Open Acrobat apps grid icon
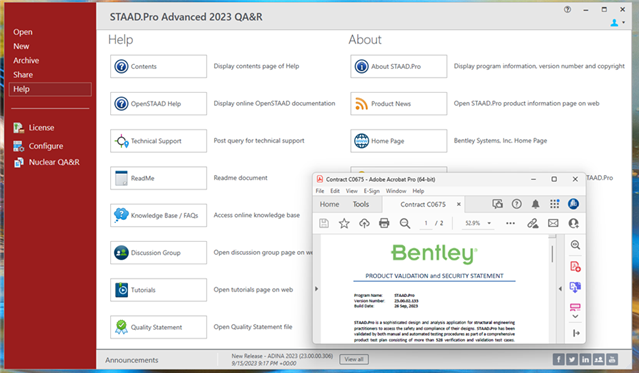 click(x=555, y=204)
